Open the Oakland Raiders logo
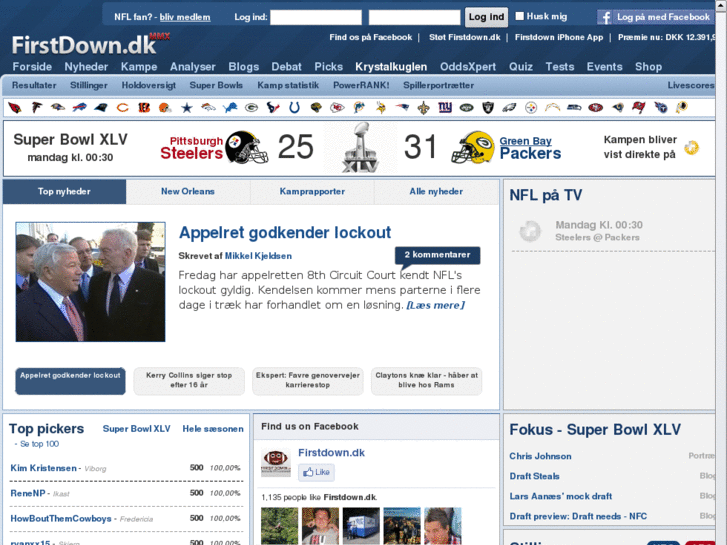727x545 pixels. tap(488, 108)
